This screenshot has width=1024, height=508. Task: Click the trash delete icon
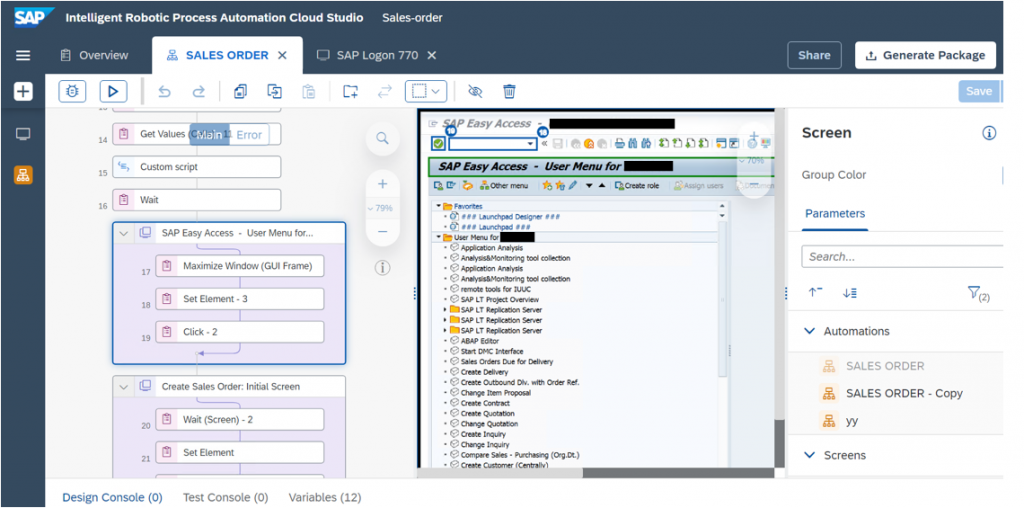coord(509,91)
